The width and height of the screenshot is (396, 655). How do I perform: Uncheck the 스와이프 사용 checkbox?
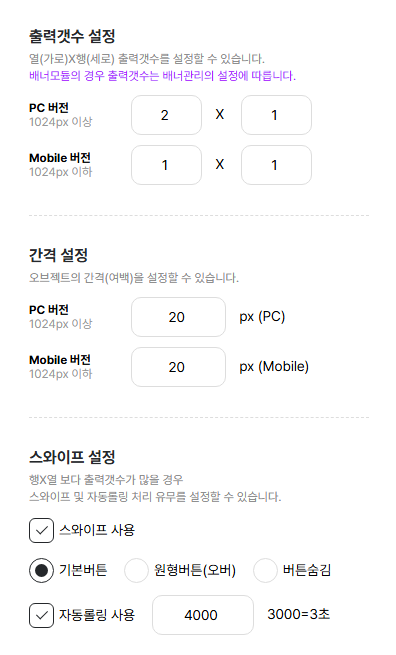point(41,531)
